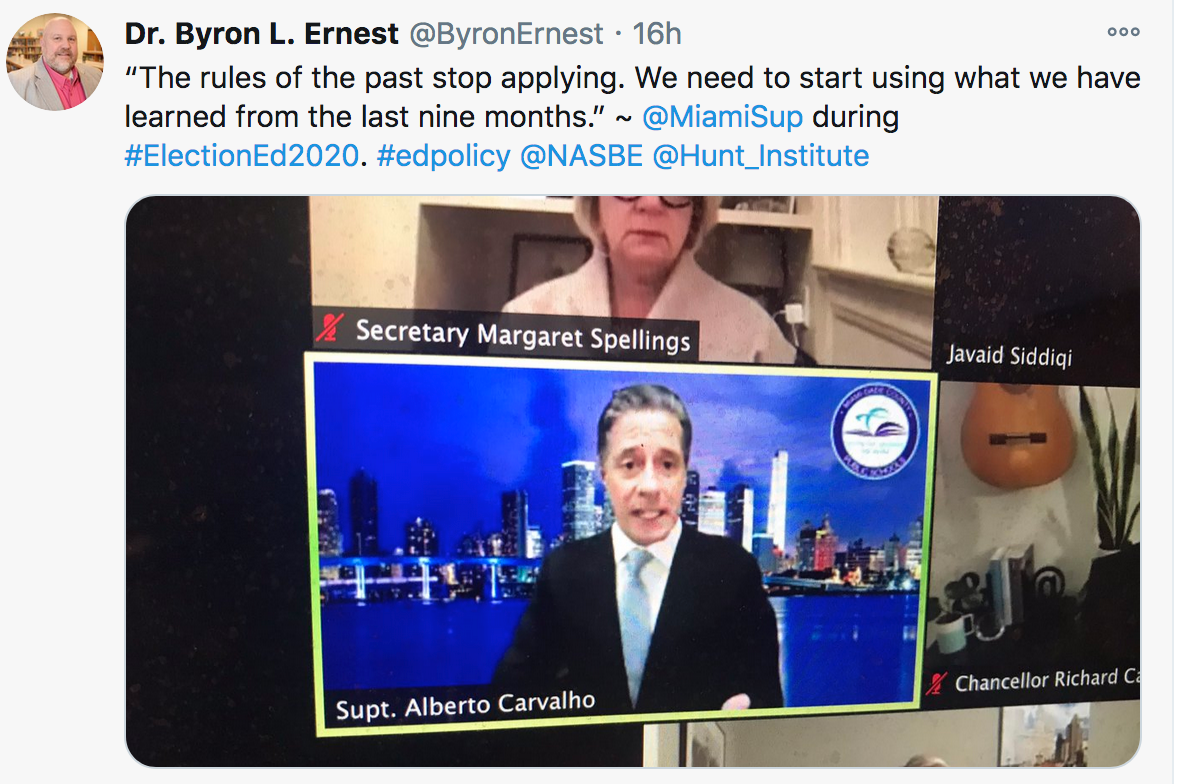The width and height of the screenshot is (1178, 784).
Task: Visit the @NASBE profile mention
Action: (x=581, y=156)
